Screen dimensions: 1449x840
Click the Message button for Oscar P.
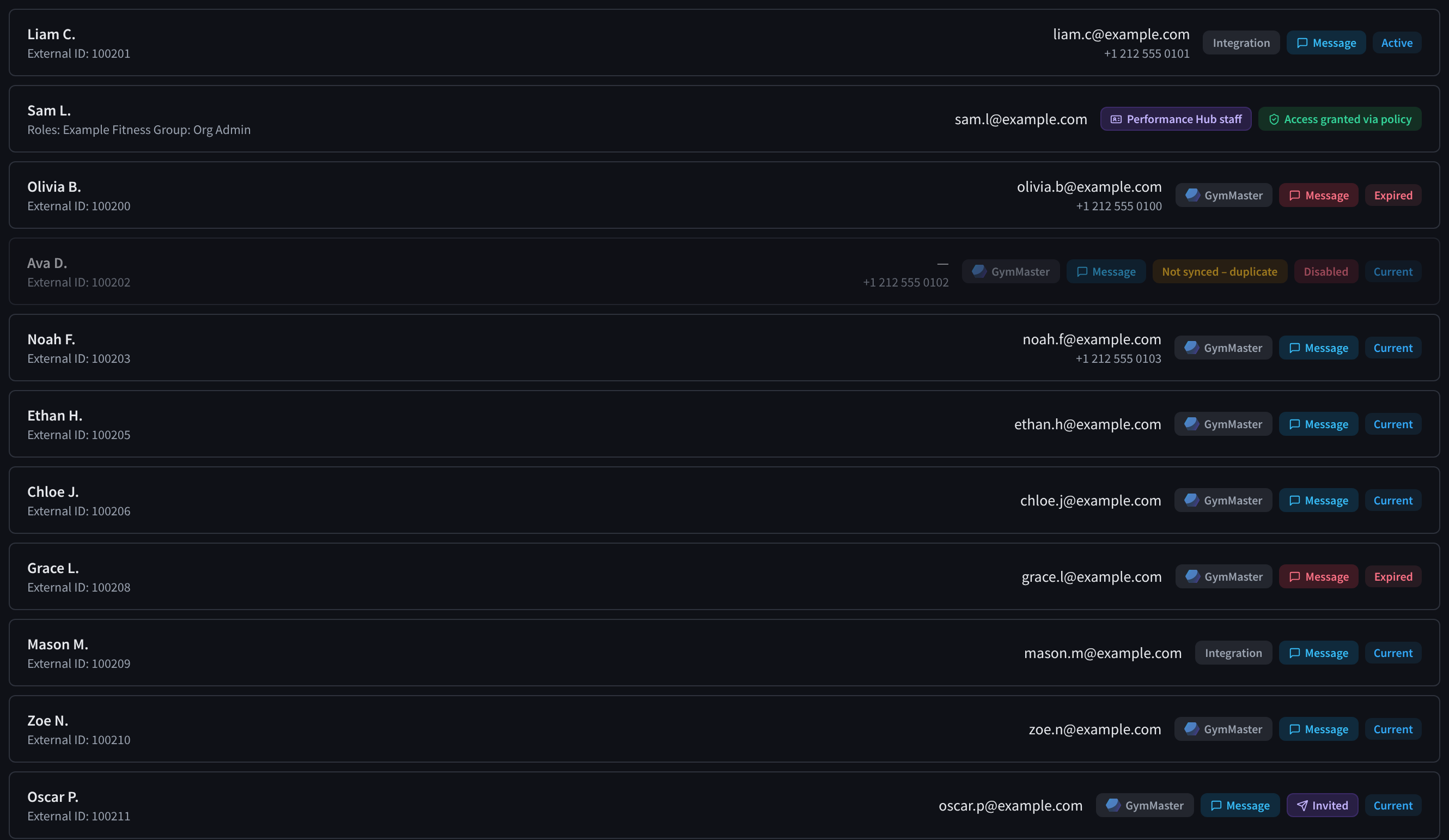point(1240,806)
